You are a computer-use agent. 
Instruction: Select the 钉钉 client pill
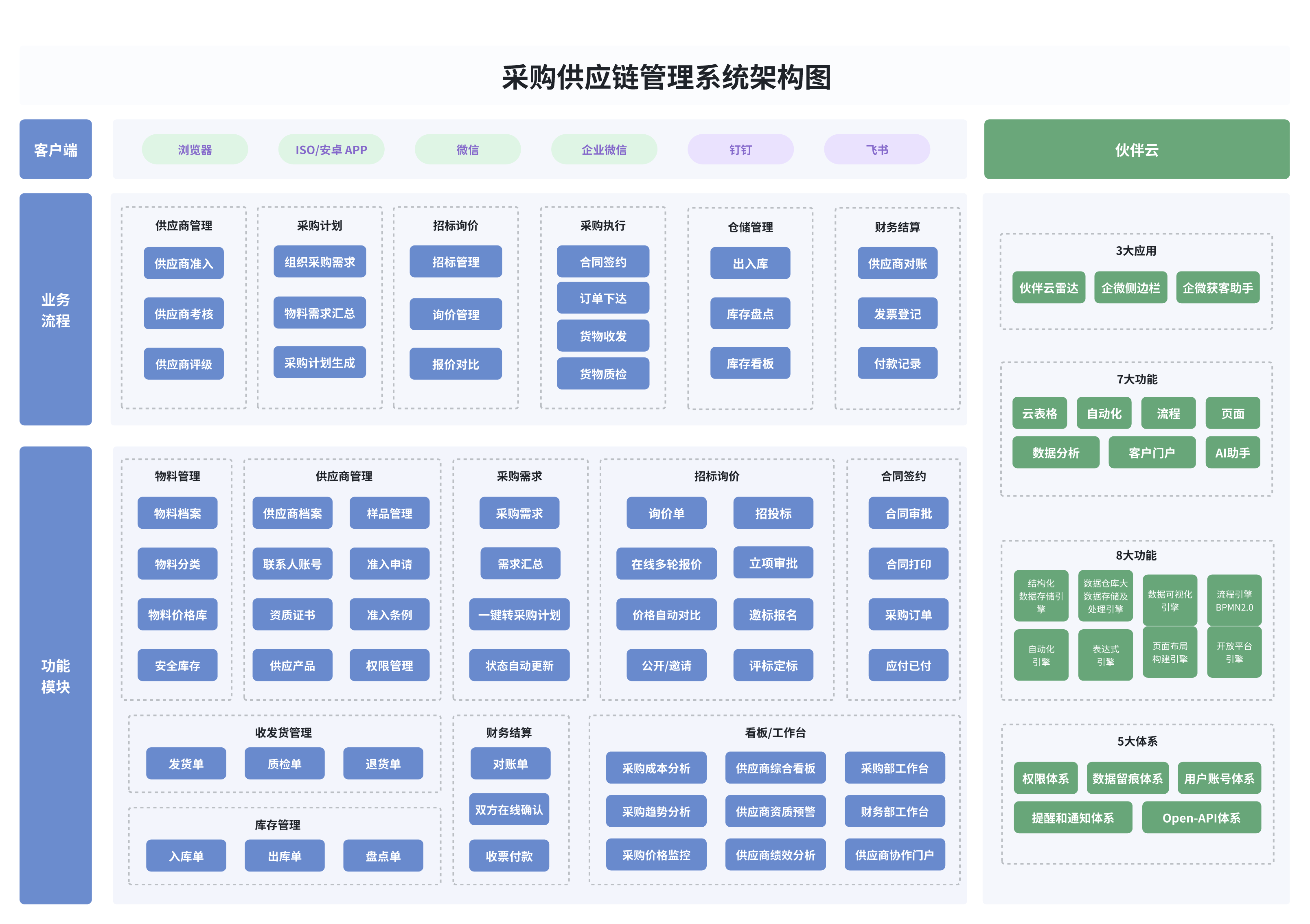[x=740, y=149]
